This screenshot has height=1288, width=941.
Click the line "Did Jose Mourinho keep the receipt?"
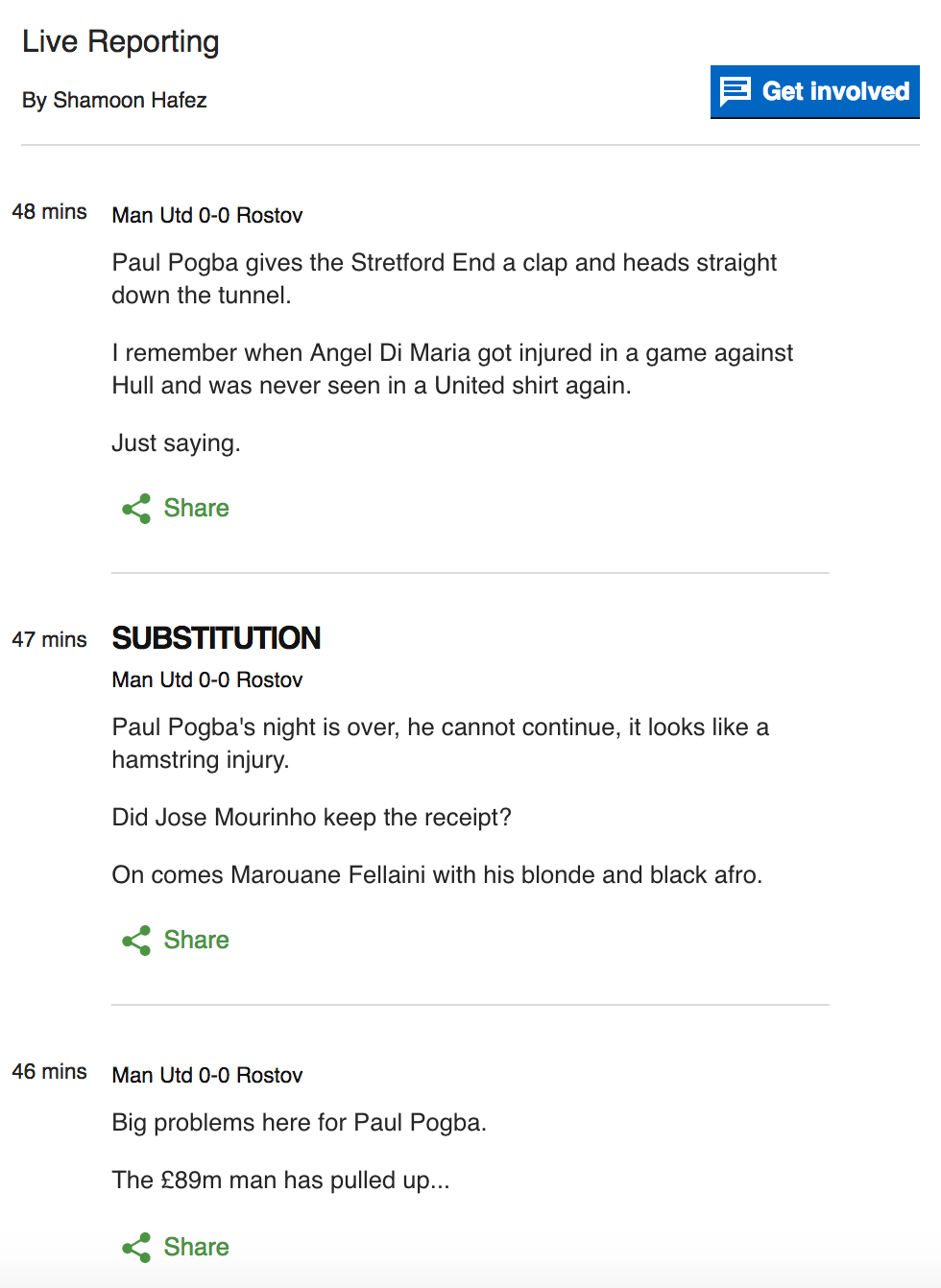click(311, 817)
